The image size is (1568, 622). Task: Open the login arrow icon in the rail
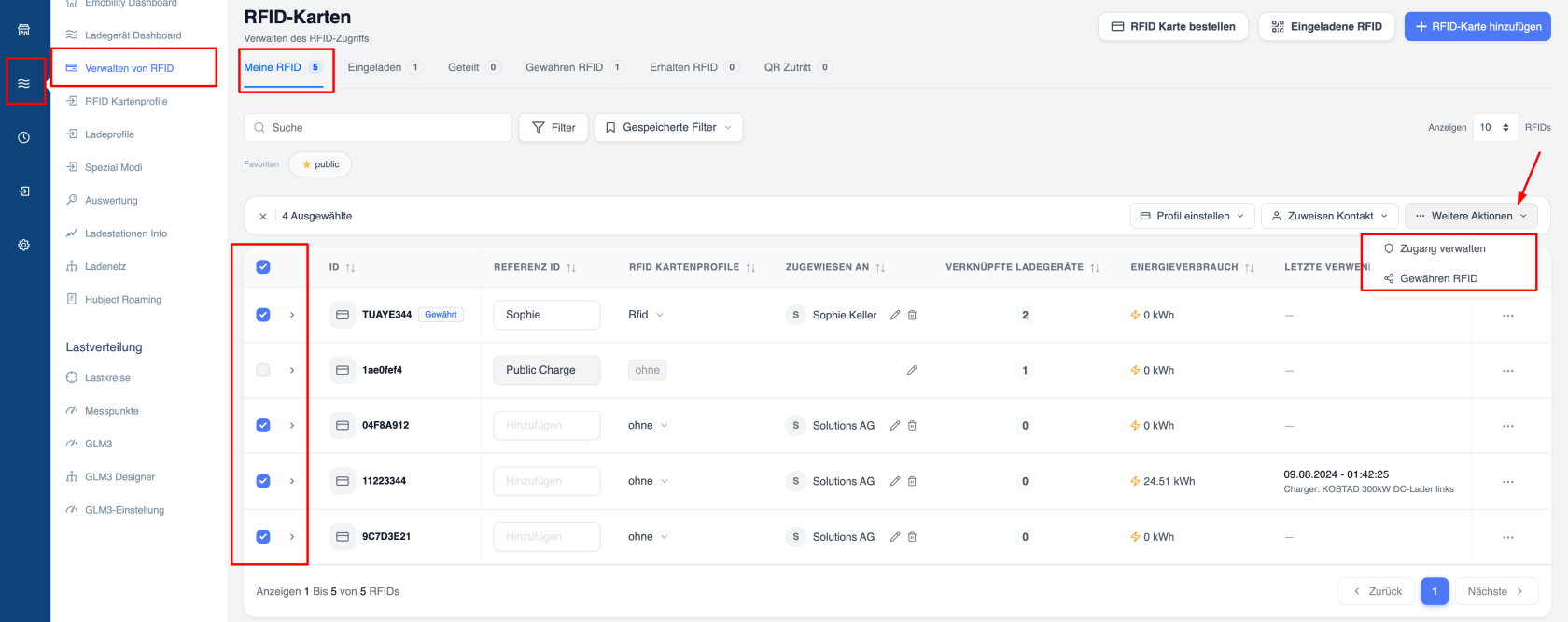[24, 191]
